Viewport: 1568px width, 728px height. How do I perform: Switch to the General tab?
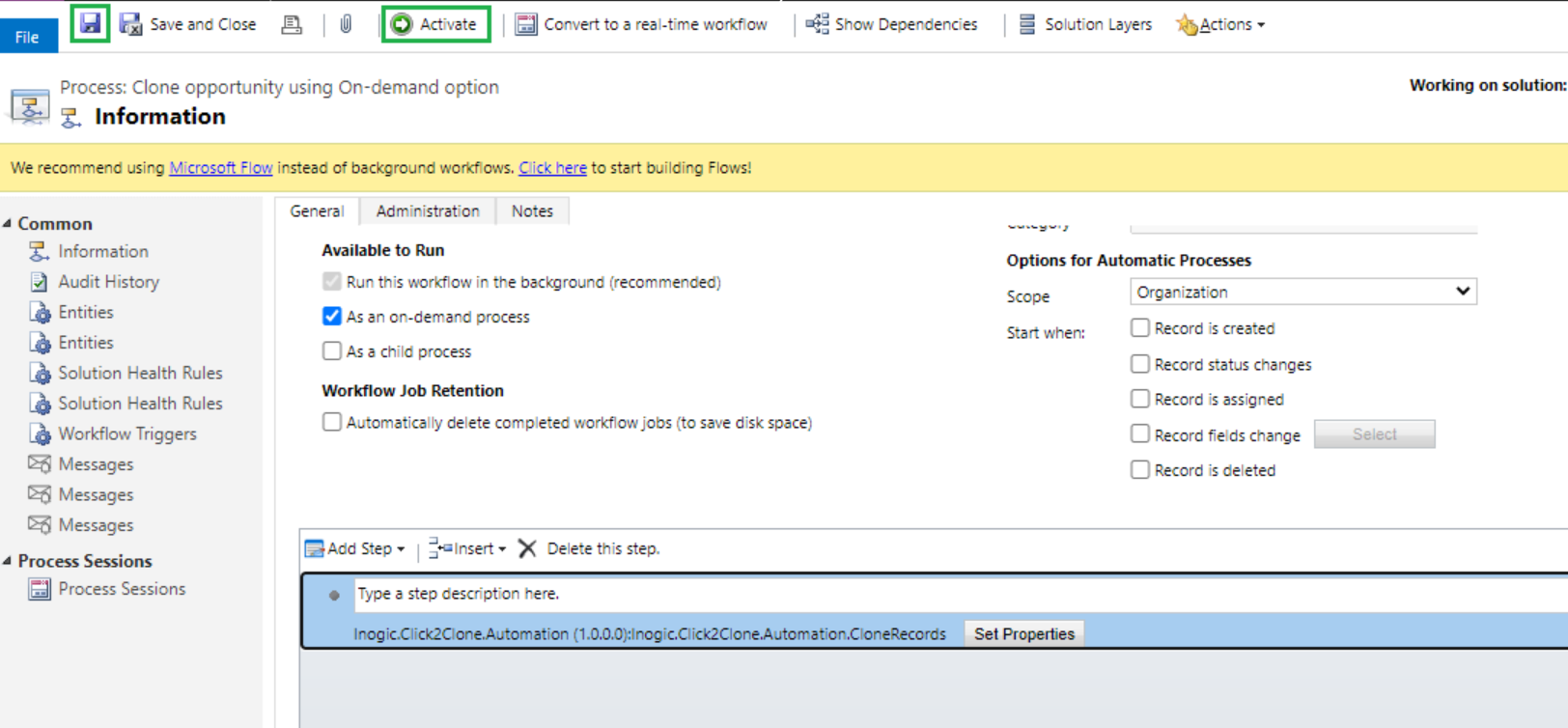(317, 210)
